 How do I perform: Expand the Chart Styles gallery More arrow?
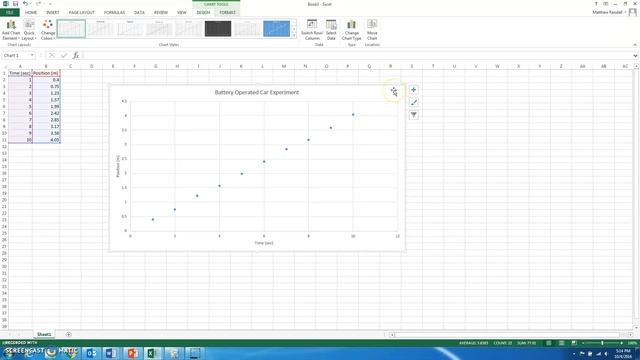pos(293,36)
